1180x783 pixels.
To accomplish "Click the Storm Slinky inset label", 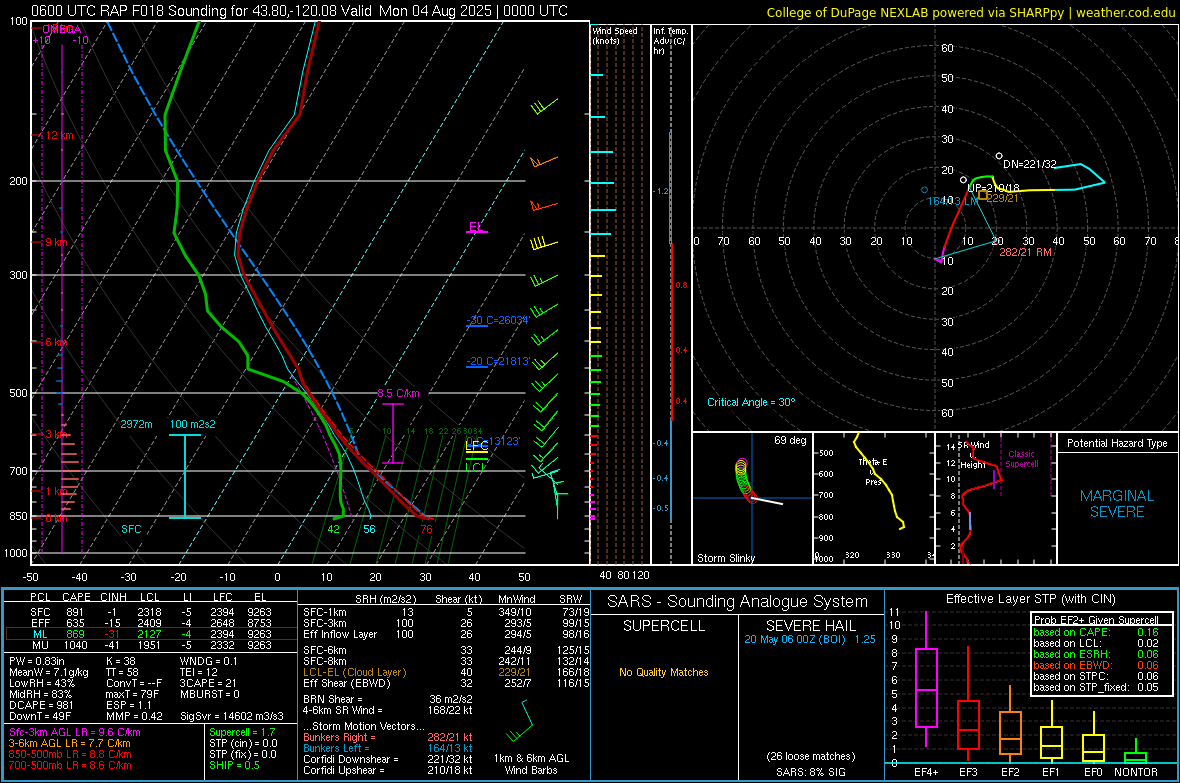I will 725,558.
